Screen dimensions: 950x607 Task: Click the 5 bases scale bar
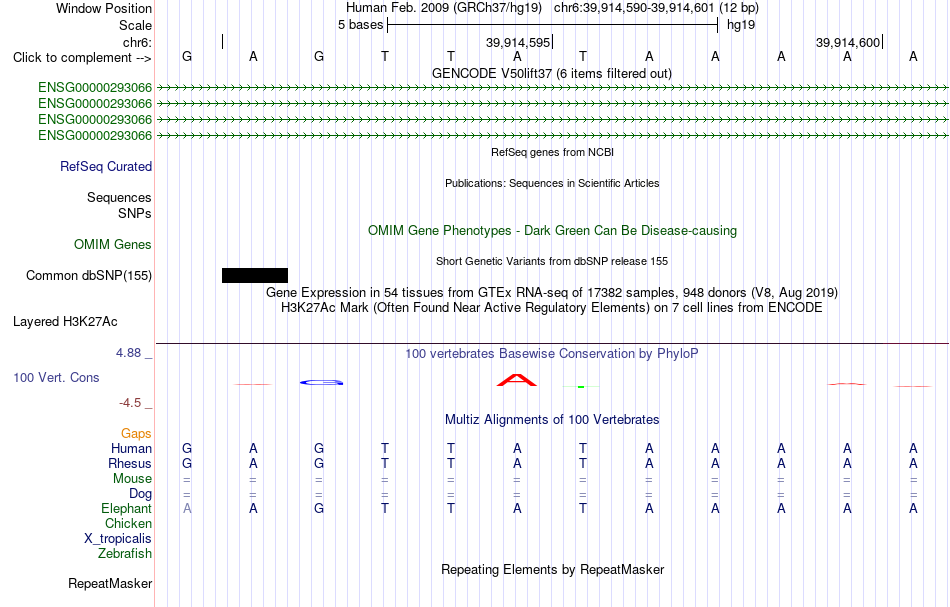click(x=552, y=25)
